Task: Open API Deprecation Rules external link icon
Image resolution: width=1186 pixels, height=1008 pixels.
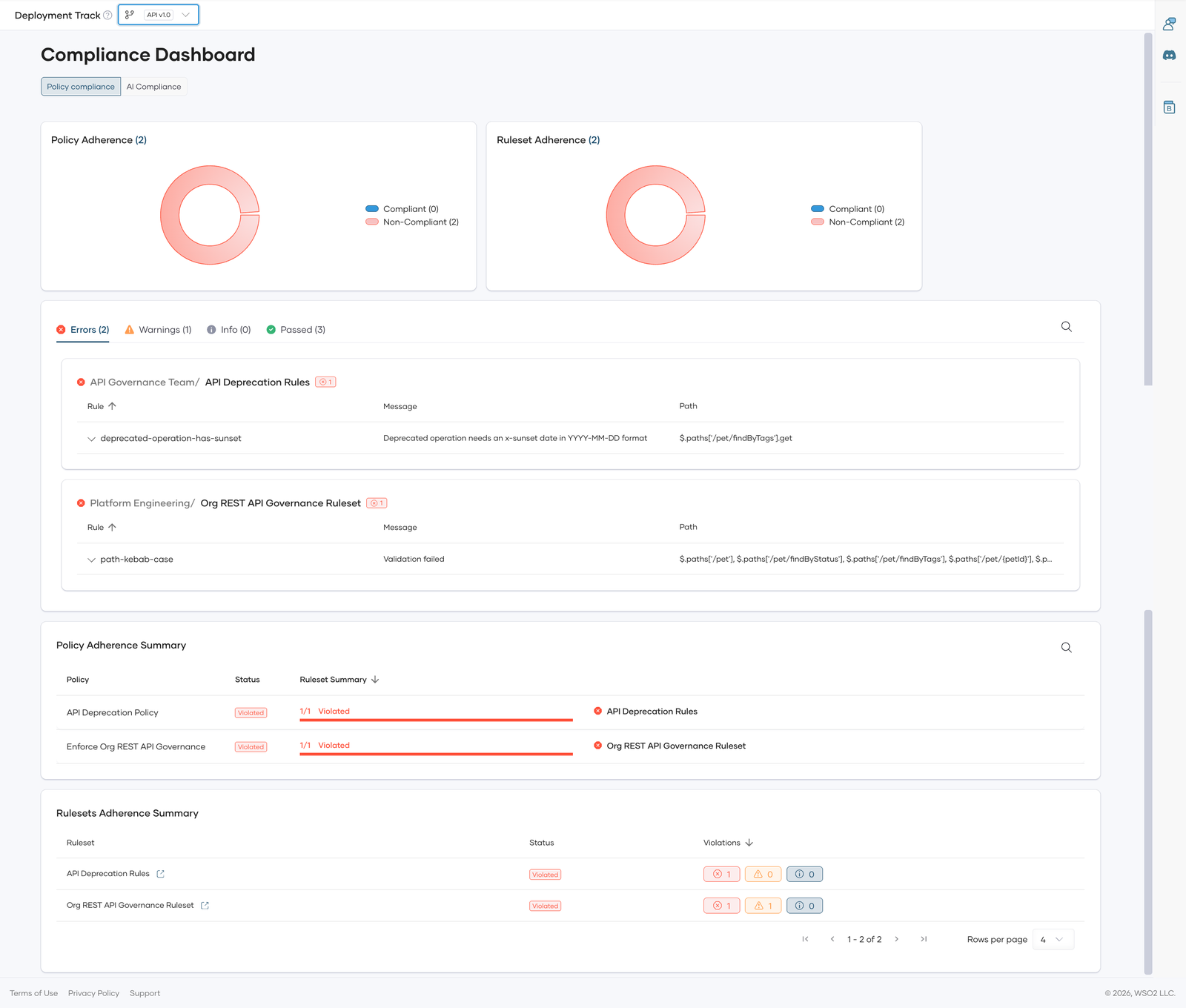Action: tap(160, 874)
